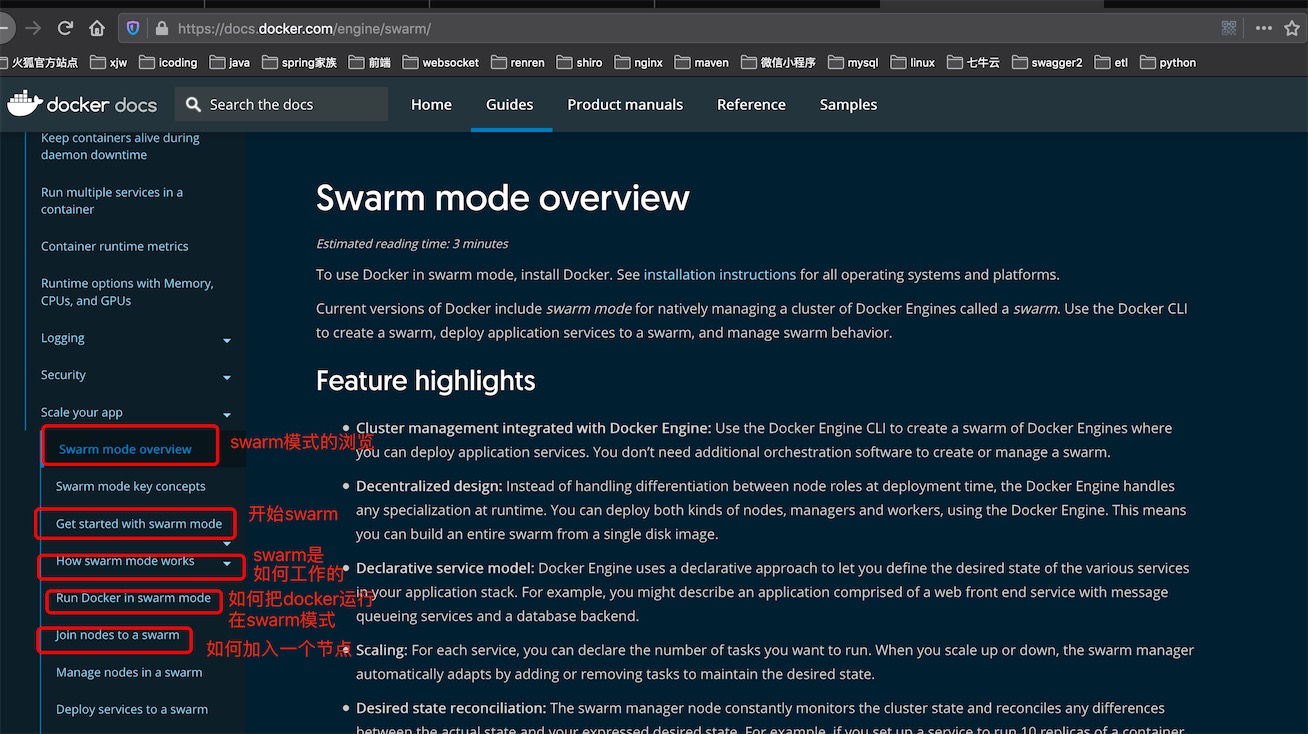Image resolution: width=1308 pixels, height=734 pixels.
Task: Open Swarm mode key concepts
Action: (130, 486)
